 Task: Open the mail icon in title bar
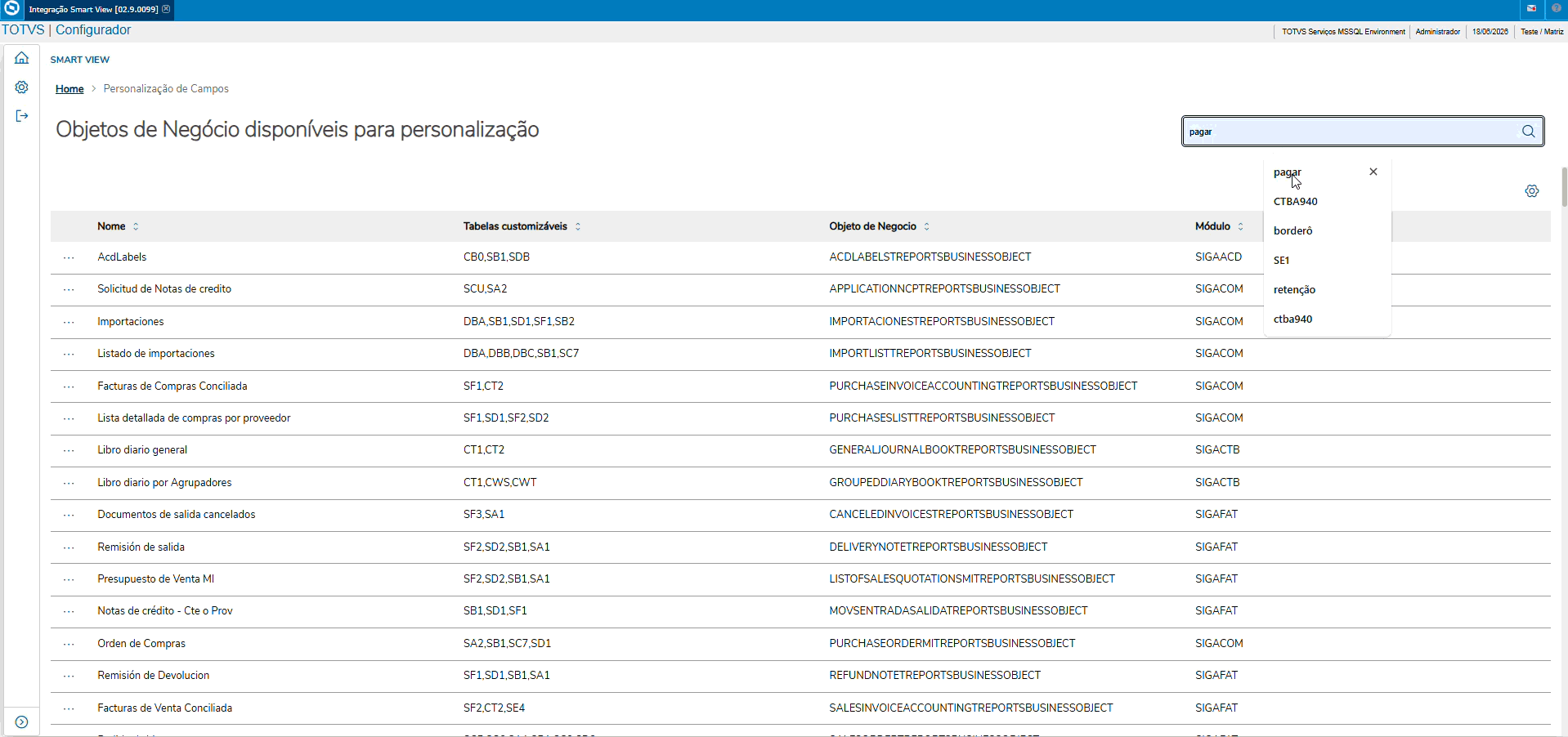pos(1531,9)
